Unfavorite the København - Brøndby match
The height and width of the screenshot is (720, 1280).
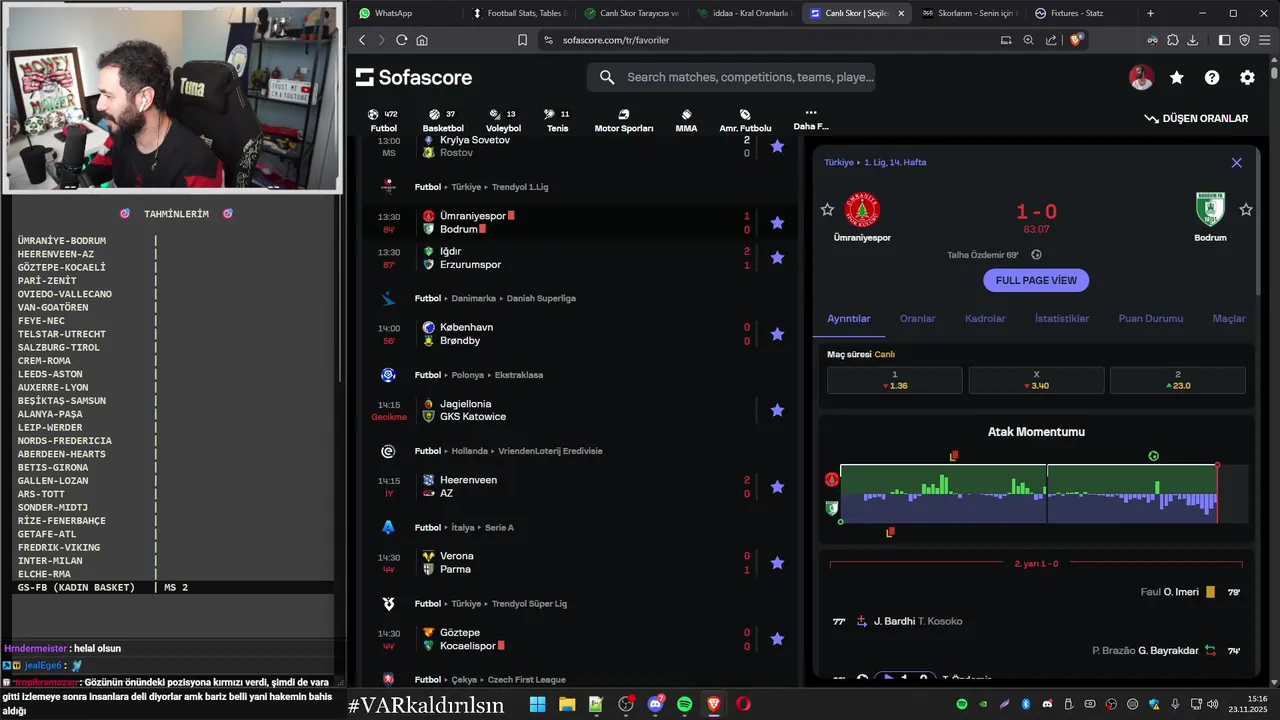pyautogui.click(x=777, y=334)
